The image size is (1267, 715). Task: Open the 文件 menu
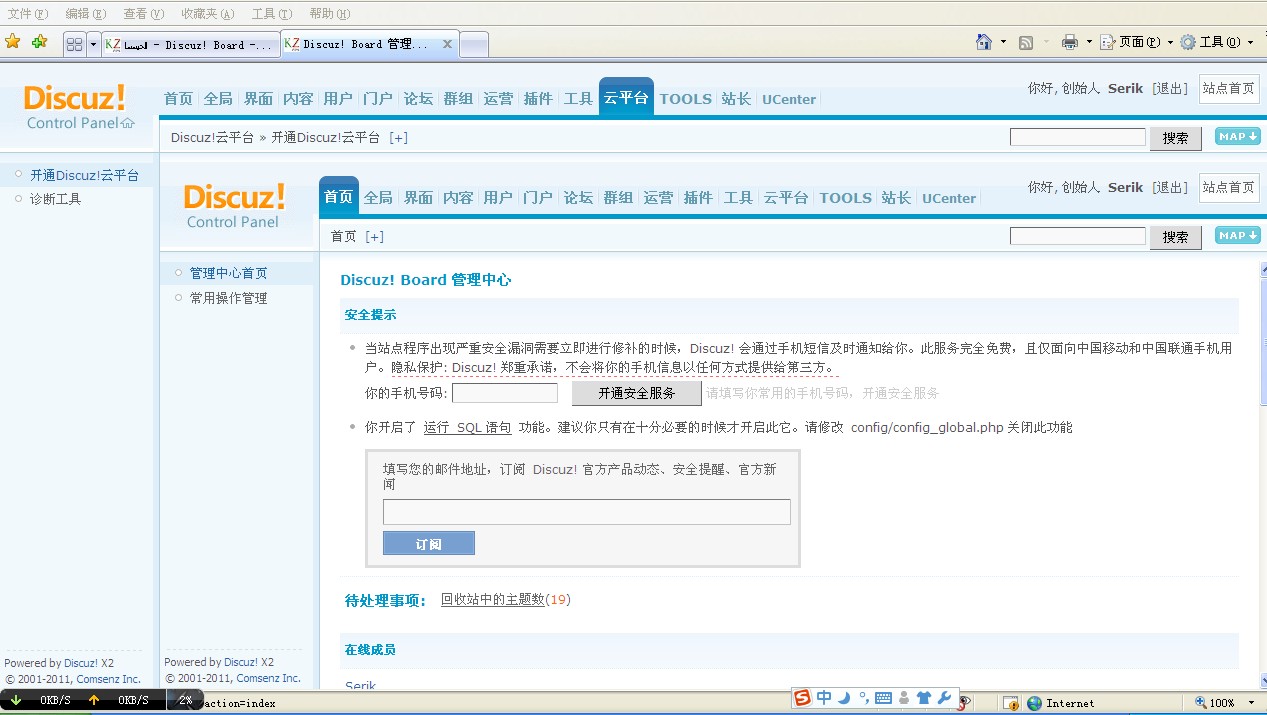pos(27,13)
